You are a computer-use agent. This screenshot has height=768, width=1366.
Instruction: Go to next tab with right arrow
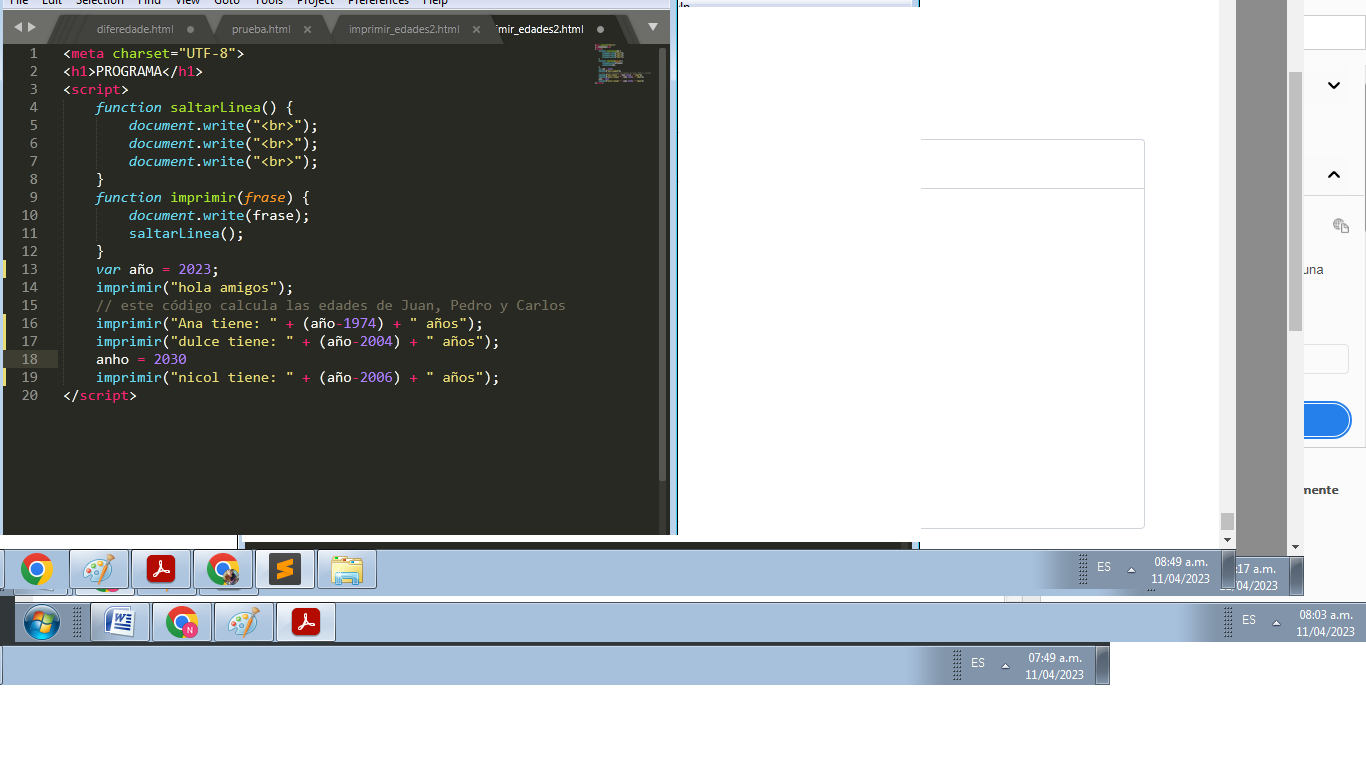pyautogui.click(x=31, y=27)
